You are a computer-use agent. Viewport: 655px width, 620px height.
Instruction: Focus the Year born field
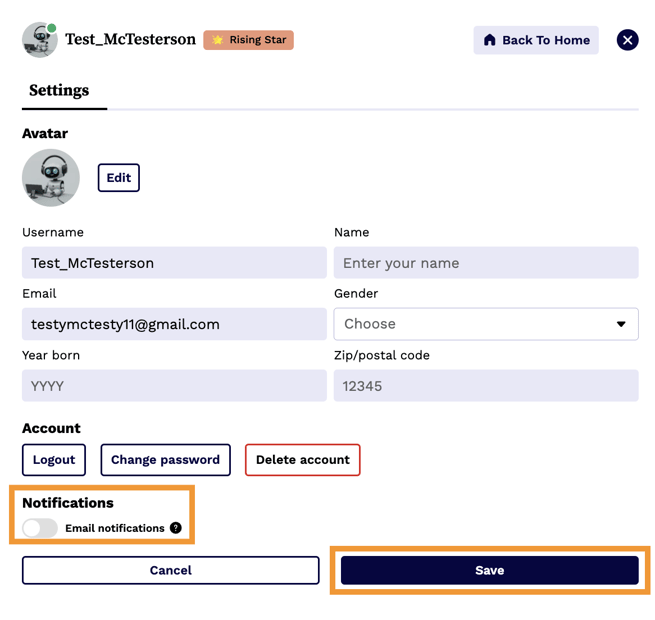pos(174,386)
